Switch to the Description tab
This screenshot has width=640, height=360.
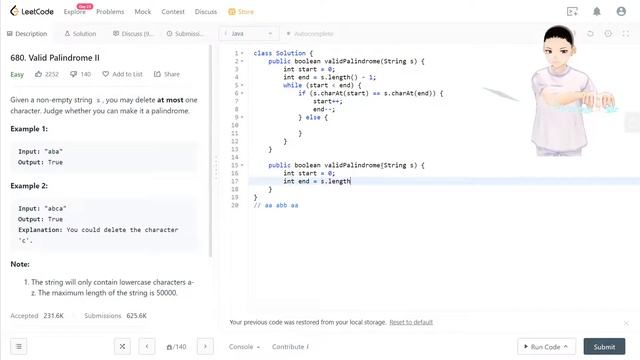[x=27, y=33]
